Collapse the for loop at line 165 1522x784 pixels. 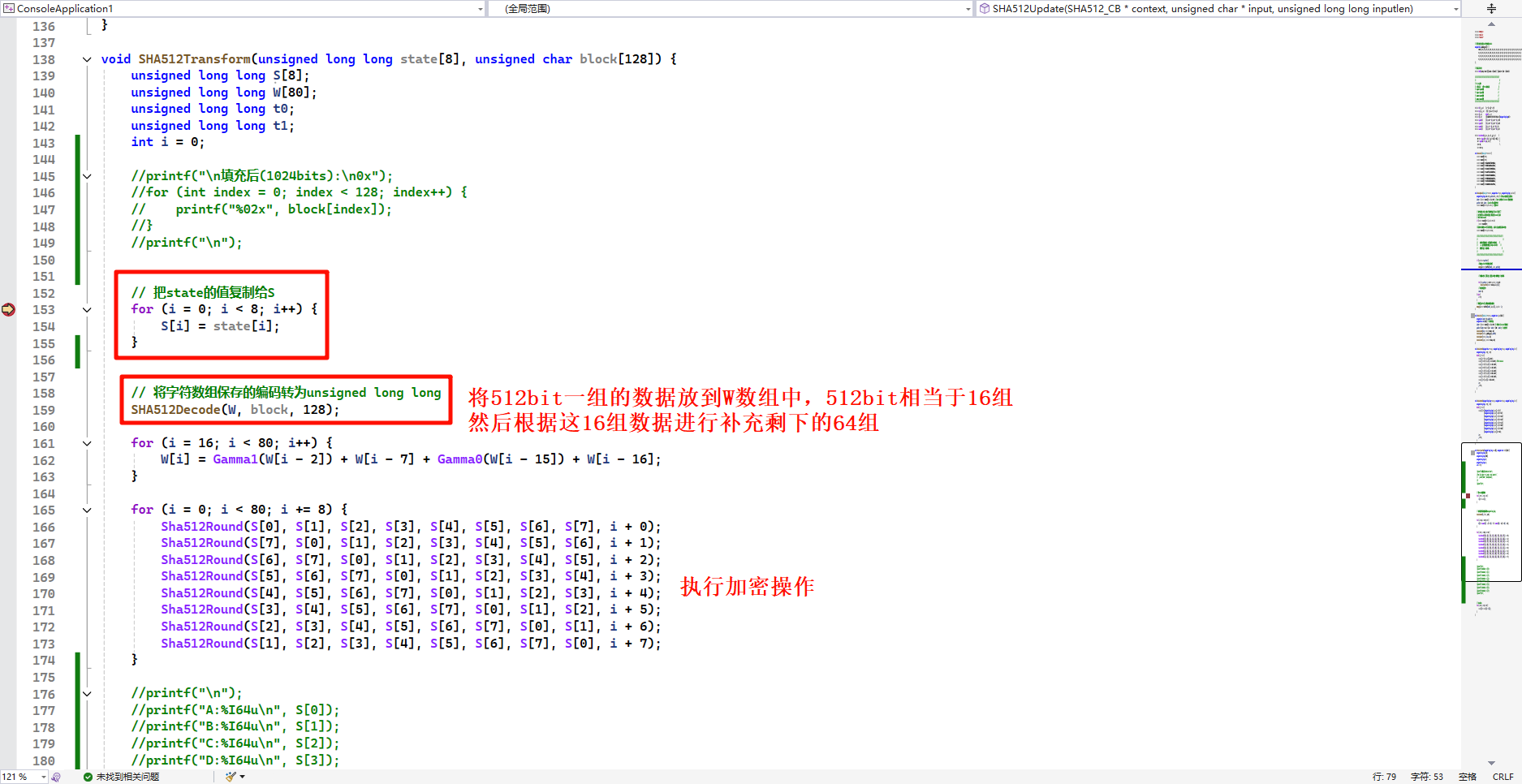[87, 510]
